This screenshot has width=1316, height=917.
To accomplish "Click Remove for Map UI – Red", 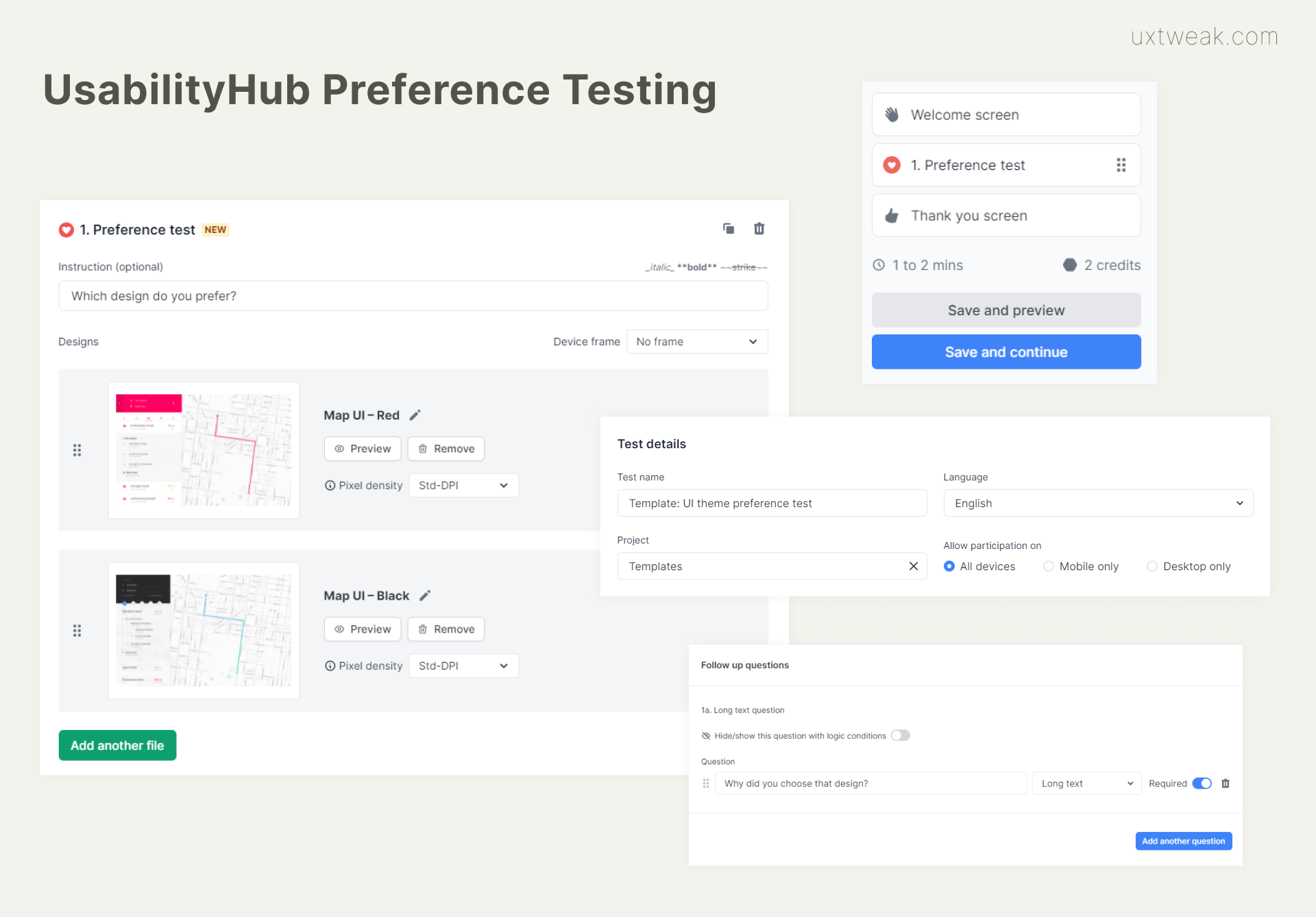I will click(x=446, y=449).
